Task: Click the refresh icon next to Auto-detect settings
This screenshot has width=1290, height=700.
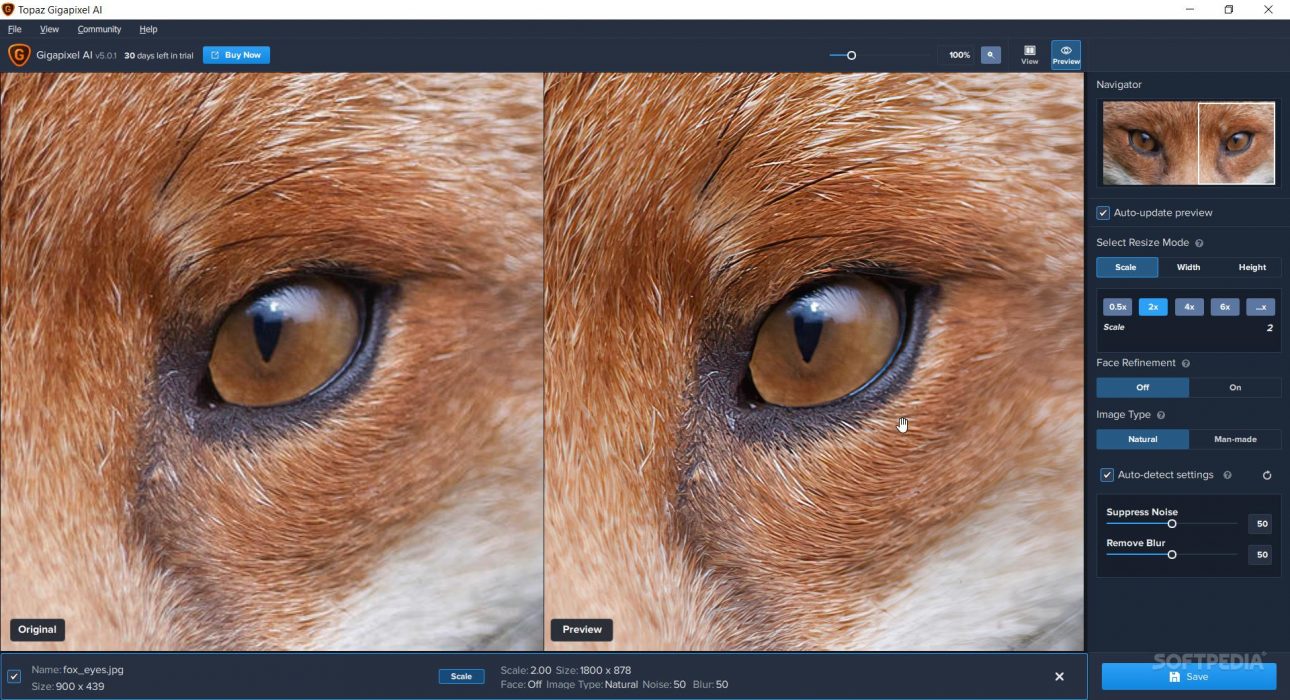Action: [1266, 475]
